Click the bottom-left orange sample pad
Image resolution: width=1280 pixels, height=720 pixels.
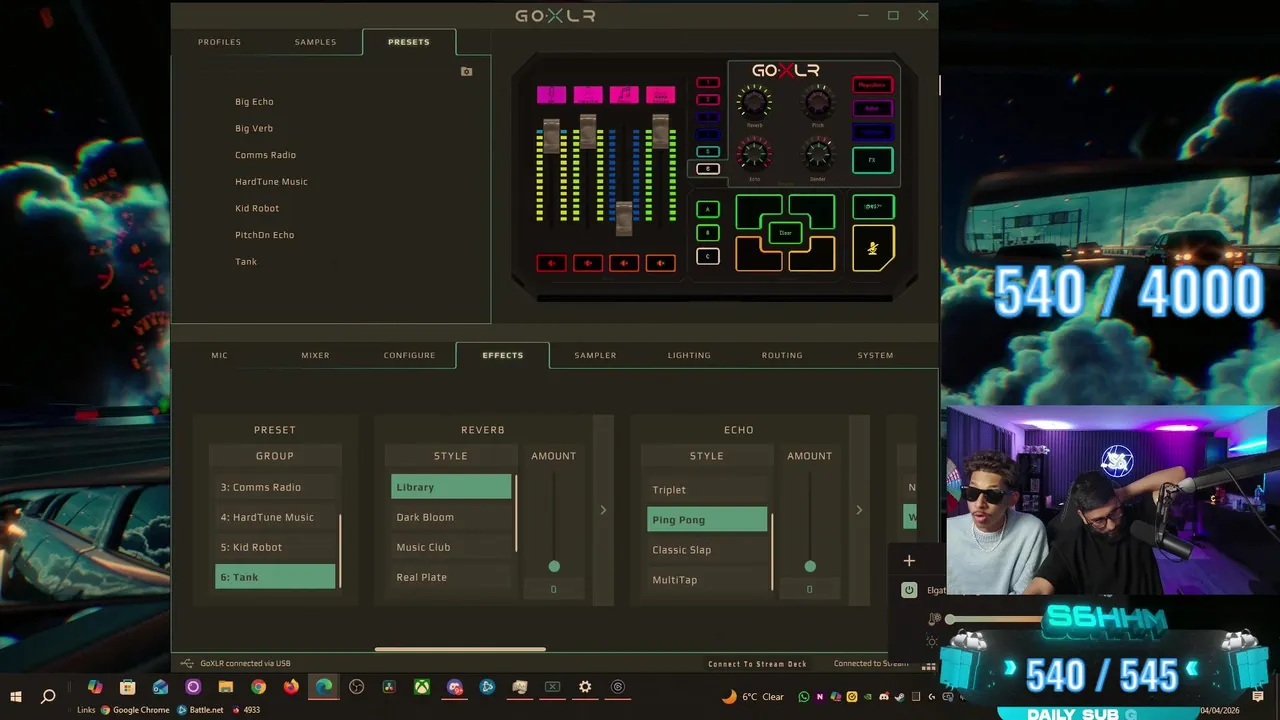pos(757,254)
